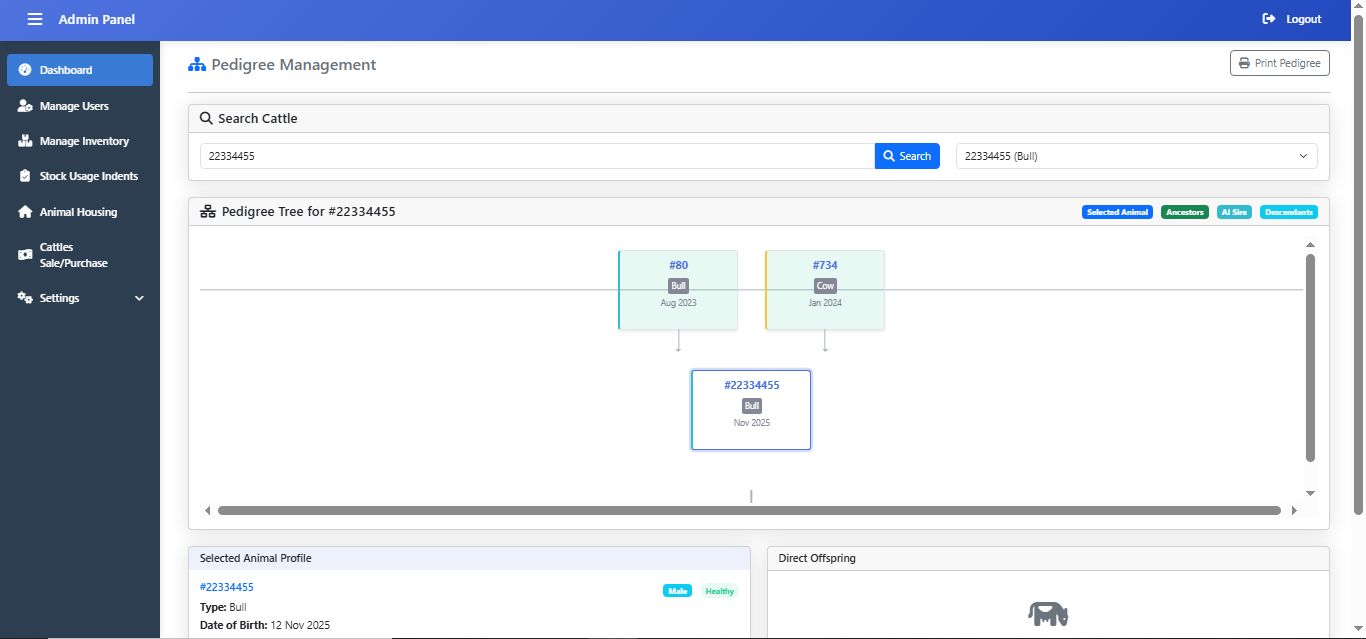The width and height of the screenshot is (1366, 639).
Task: Click the Dashboard gauge icon
Action: pyautogui.click(x=25, y=70)
